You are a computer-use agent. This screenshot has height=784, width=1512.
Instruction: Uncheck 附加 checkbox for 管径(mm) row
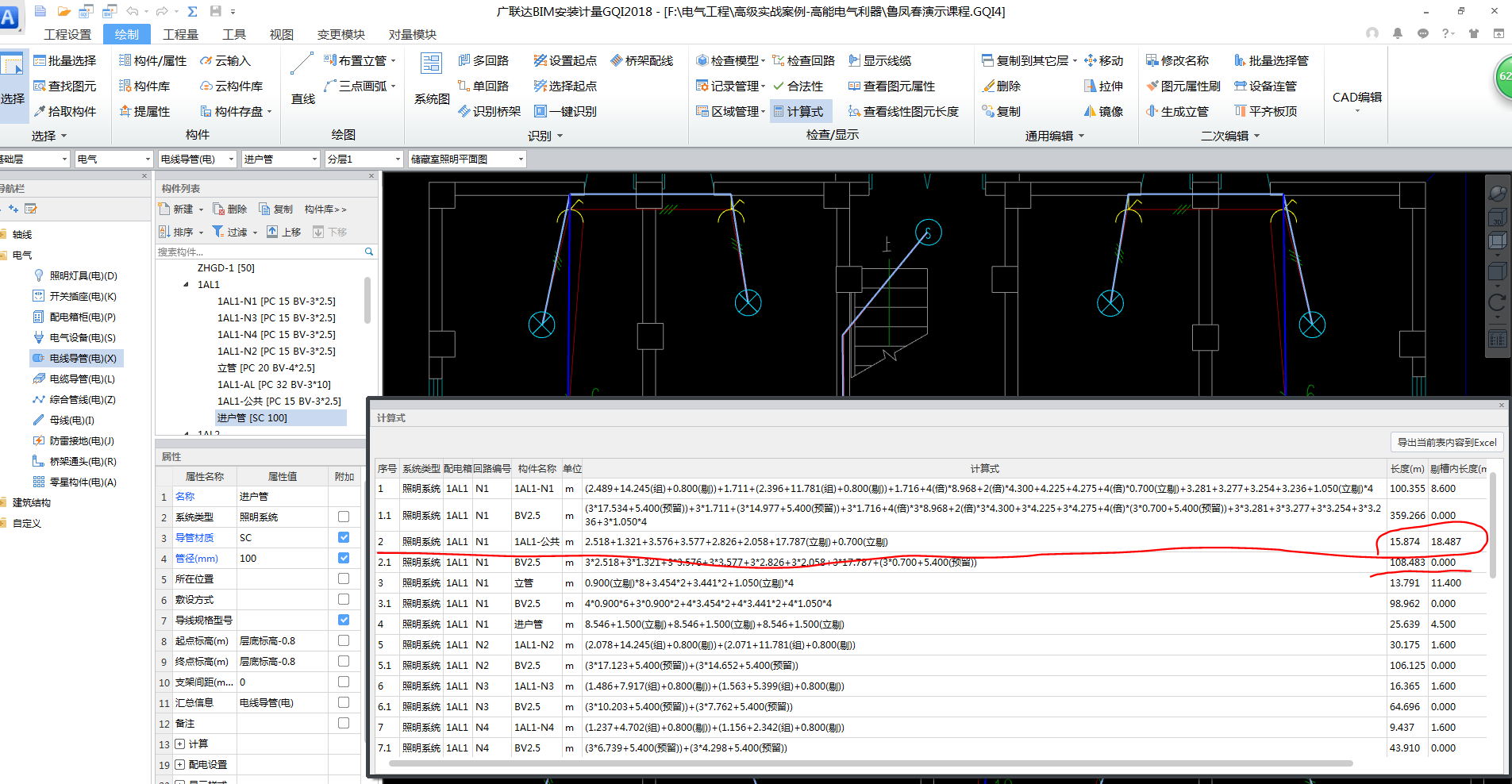(344, 558)
